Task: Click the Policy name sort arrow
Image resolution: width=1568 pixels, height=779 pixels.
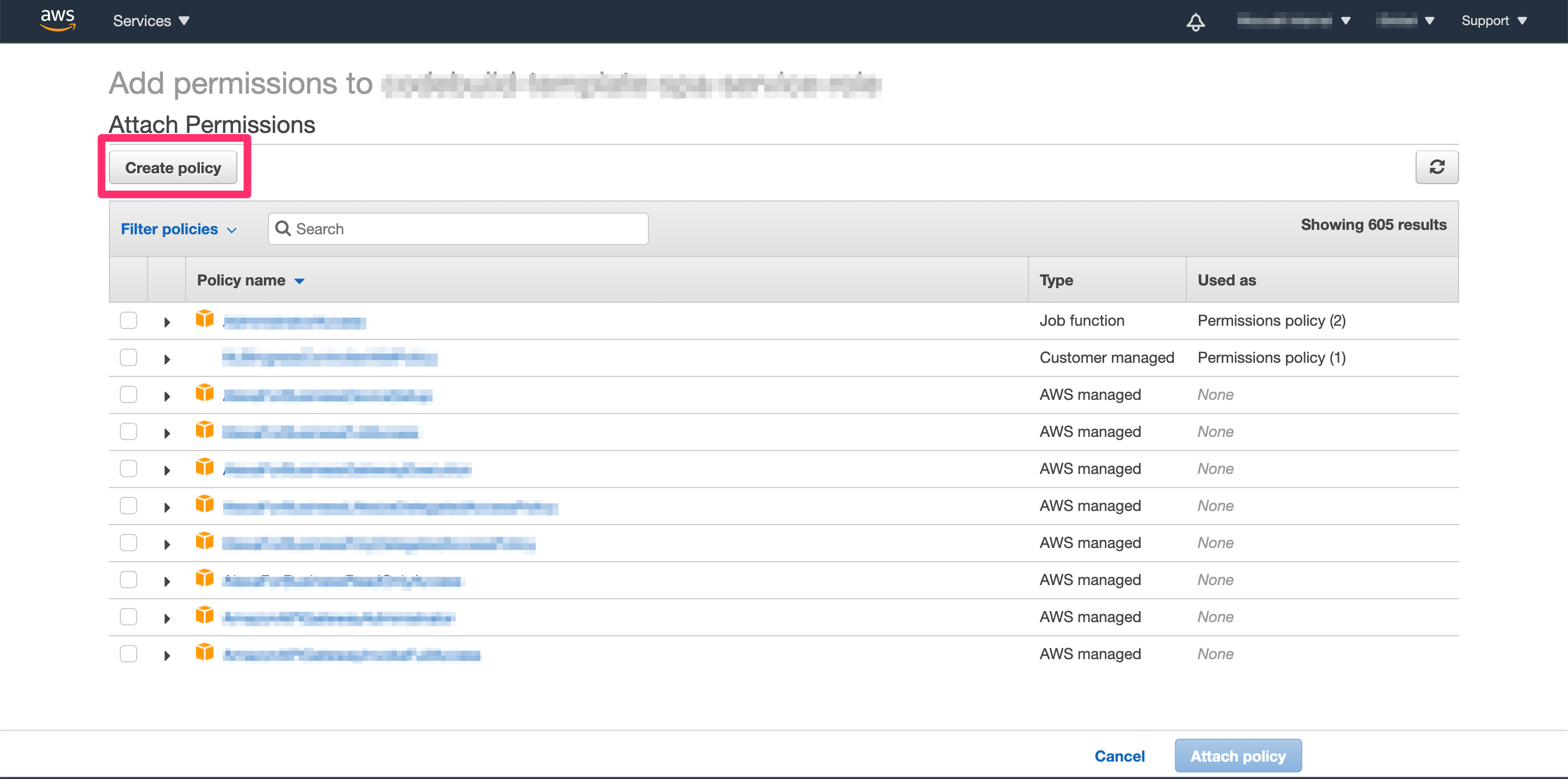Action: point(299,281)
